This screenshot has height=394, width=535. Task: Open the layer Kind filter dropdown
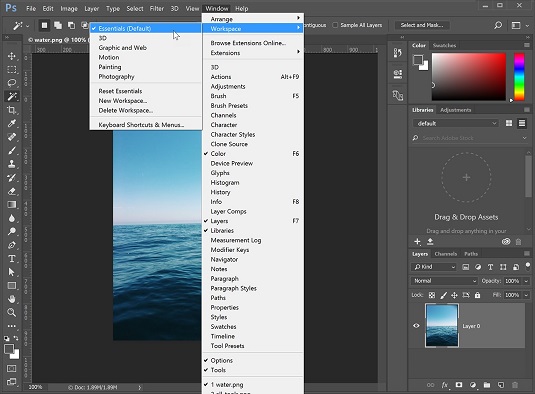pyautogui.click(x=434, y=267)
